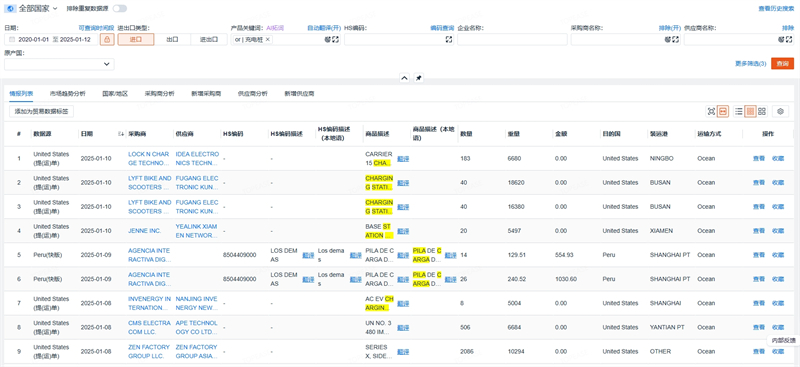Click 添加为贸易数据标签 button
Image resolution: width=800 pixels, height=367 pixels.
click(42, 111)
